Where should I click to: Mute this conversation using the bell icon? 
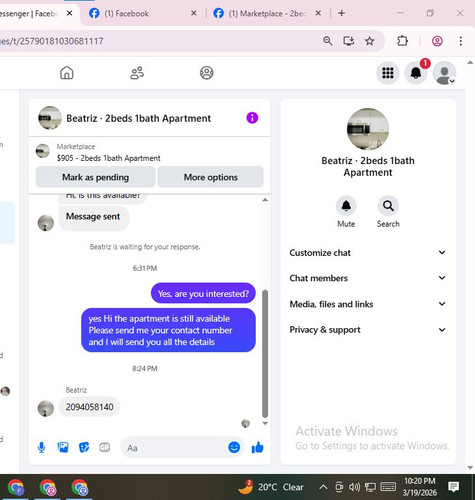tap(346, 206)
